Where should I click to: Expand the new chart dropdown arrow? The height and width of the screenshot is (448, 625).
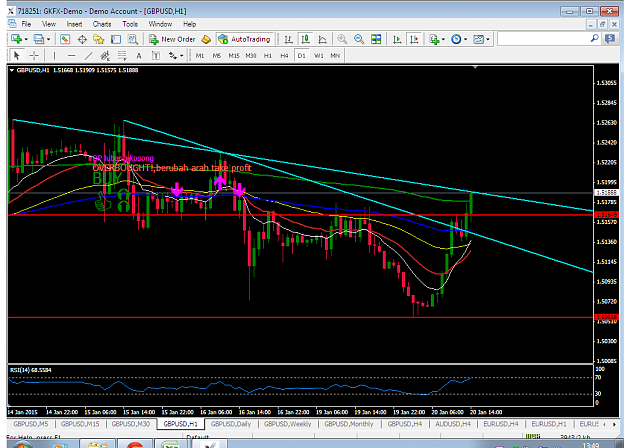[26, 39]
